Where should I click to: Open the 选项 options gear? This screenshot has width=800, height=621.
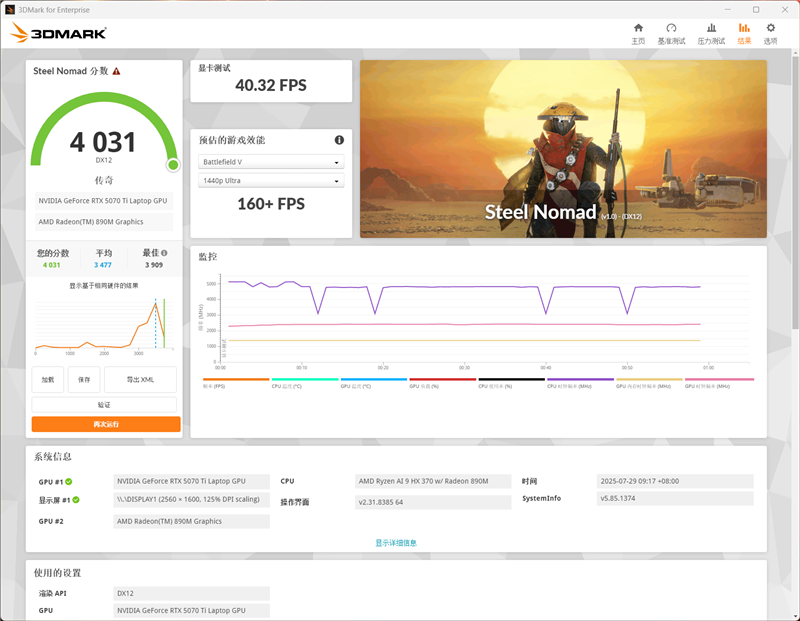(x=770, y=33)
